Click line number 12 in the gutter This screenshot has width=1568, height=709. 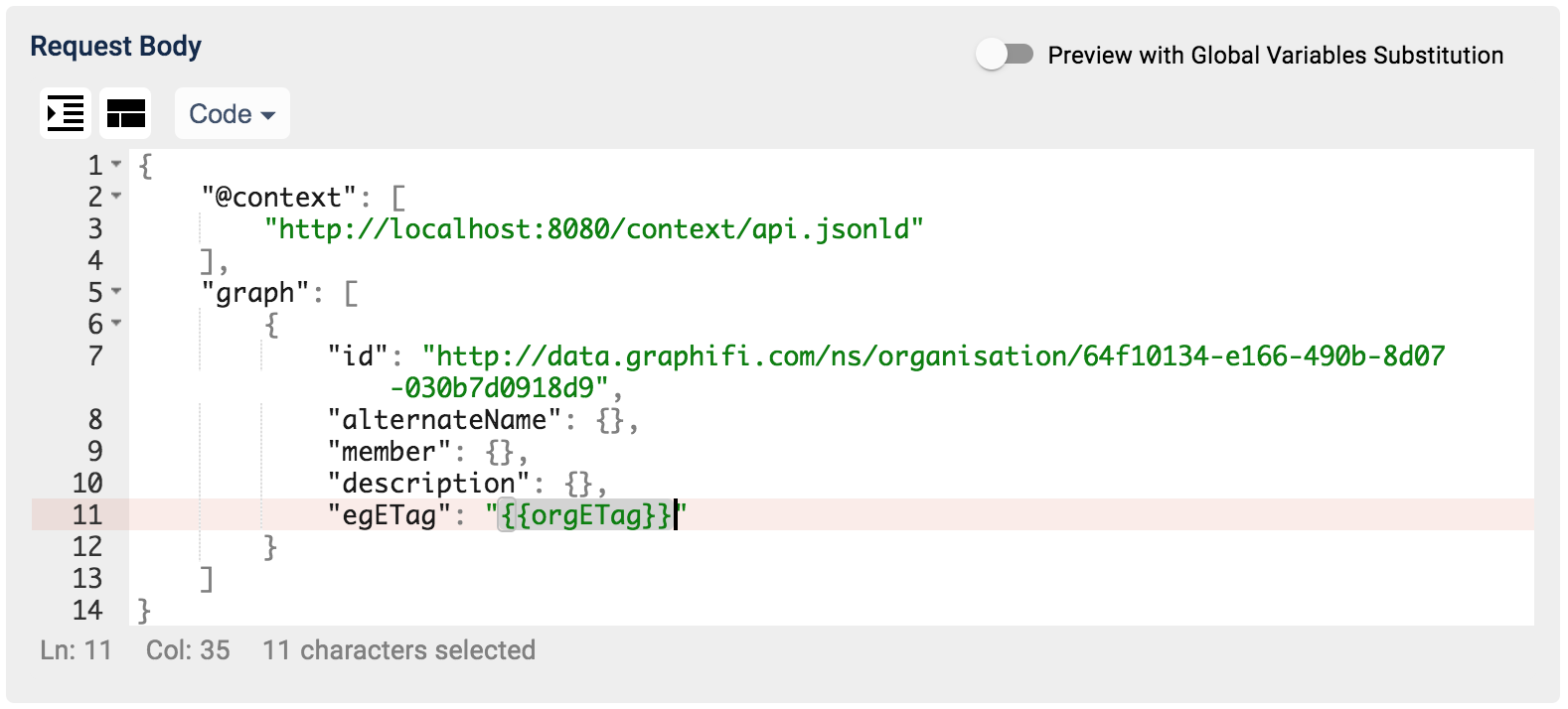pos(87,547)
